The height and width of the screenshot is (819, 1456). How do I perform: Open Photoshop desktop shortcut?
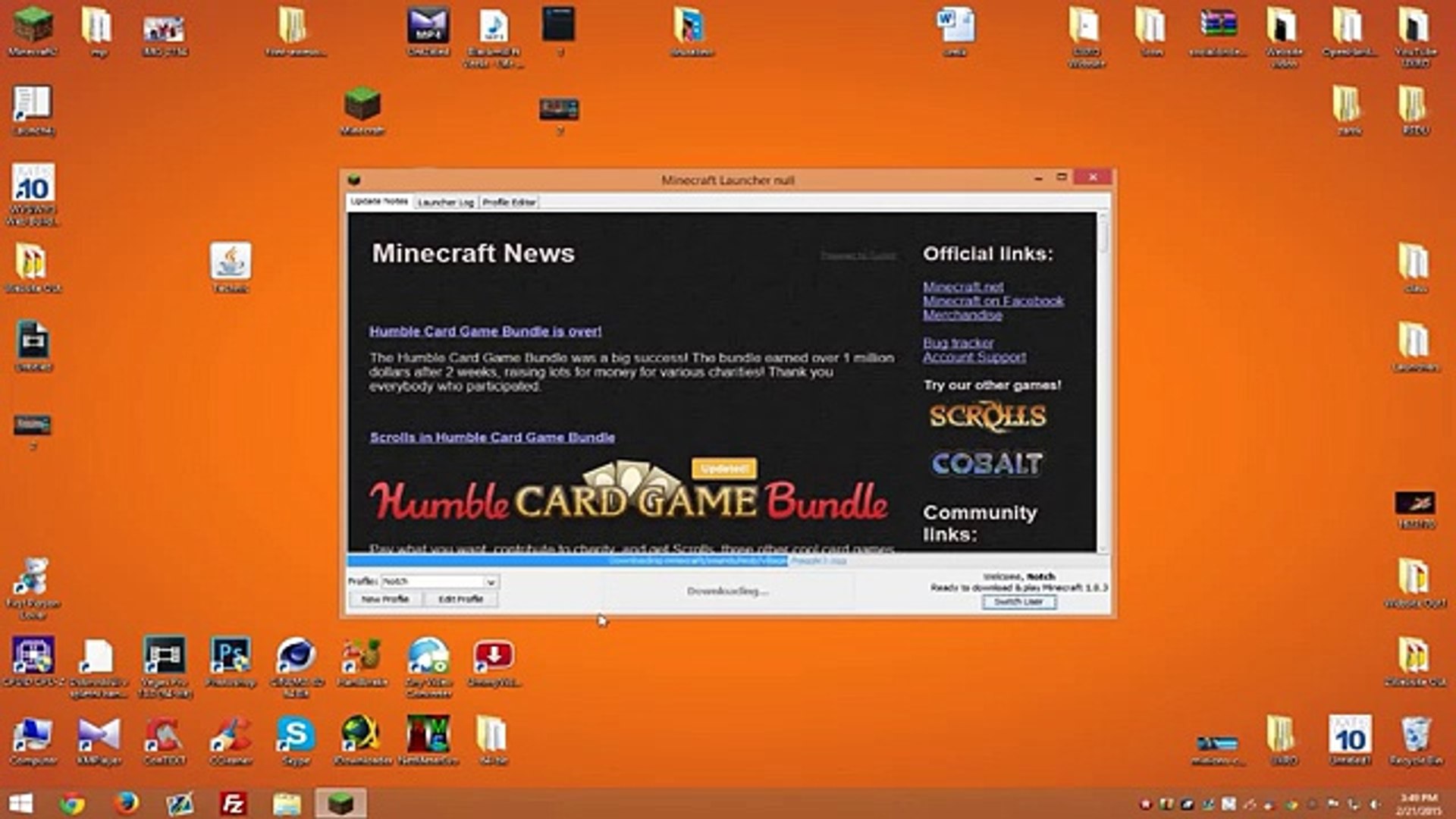coord(231,655)
